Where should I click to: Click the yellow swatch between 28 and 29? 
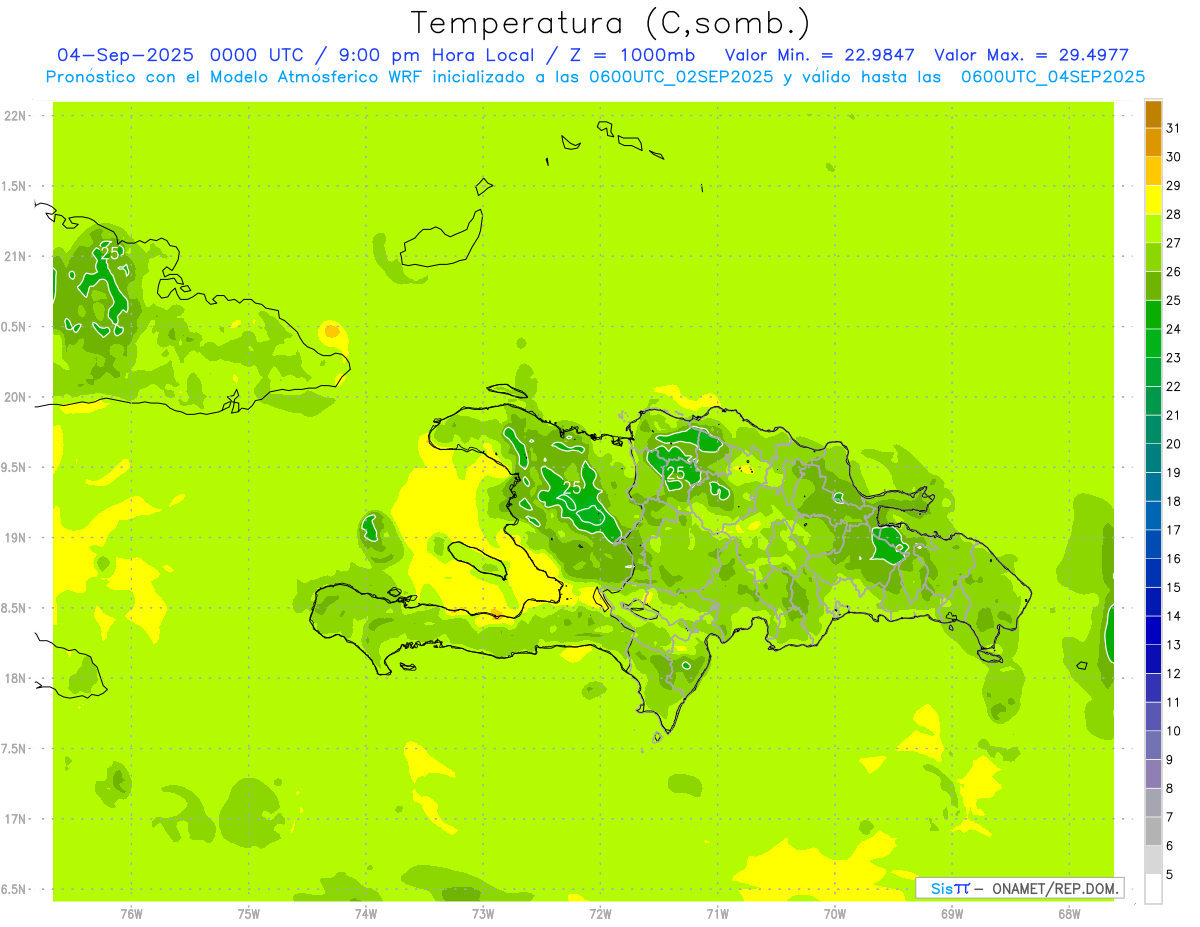tap(1153, 201)
